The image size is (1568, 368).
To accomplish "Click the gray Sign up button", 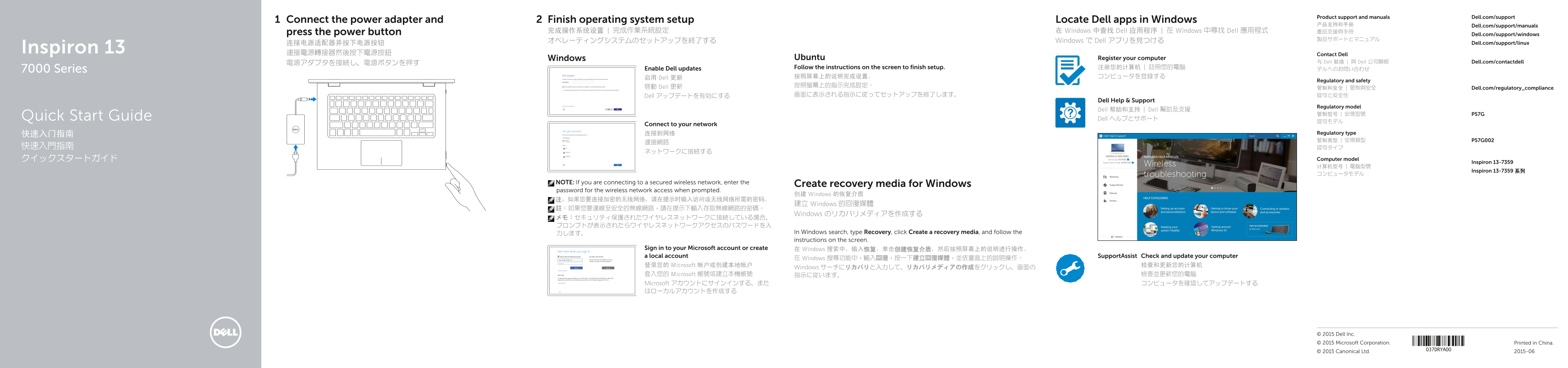I will click(x=608, y=268).
